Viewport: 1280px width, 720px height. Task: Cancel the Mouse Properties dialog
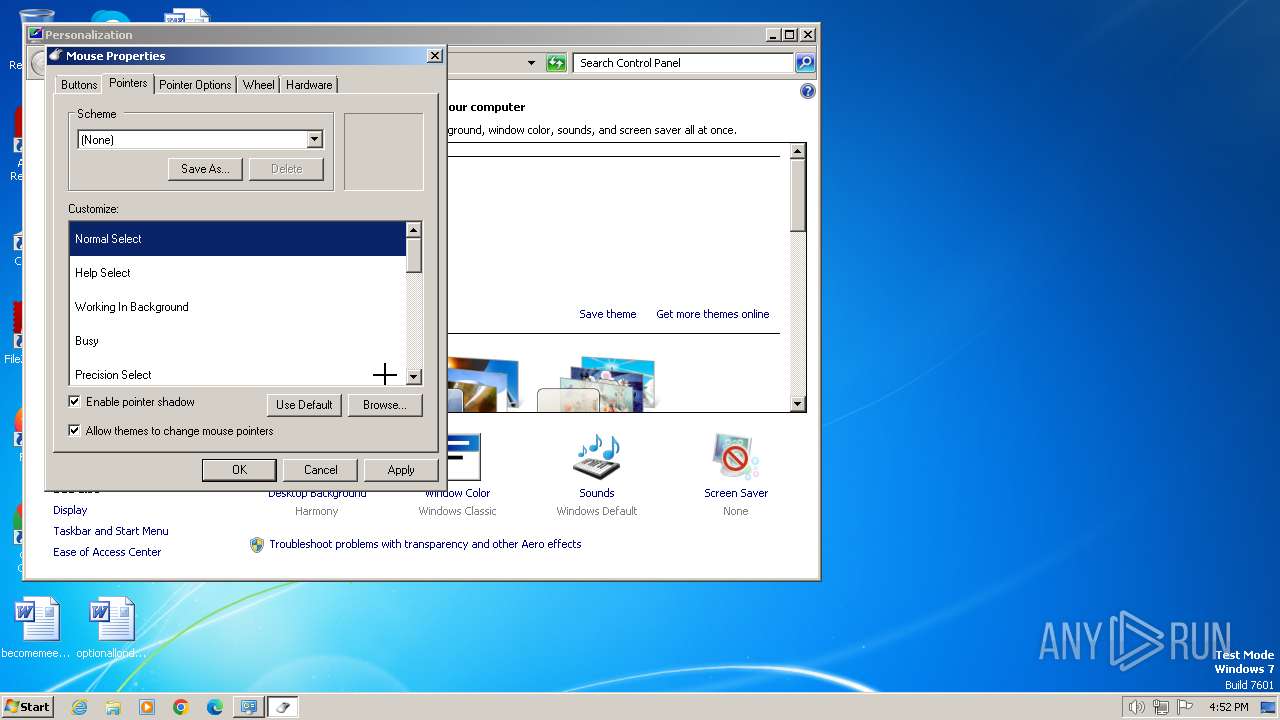[320, 470]
